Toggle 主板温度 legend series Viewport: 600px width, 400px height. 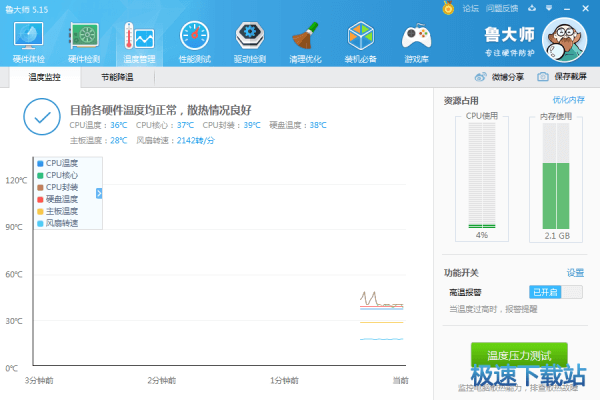click(58, 211)
